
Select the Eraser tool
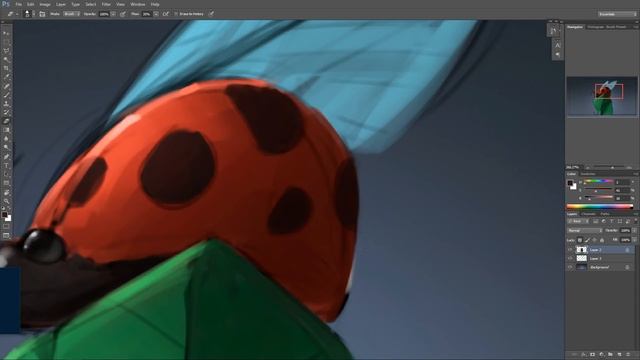(x=6, y=121)
